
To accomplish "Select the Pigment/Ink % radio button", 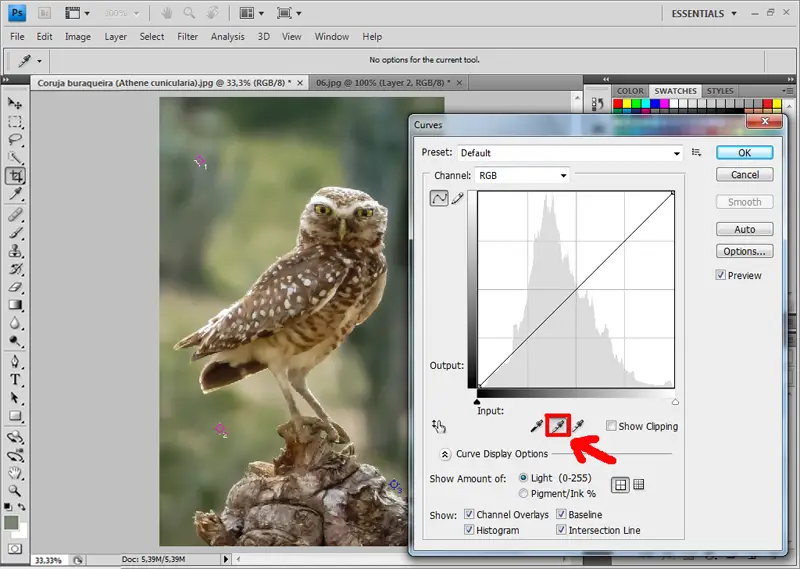I will click(x=523, y=493).
